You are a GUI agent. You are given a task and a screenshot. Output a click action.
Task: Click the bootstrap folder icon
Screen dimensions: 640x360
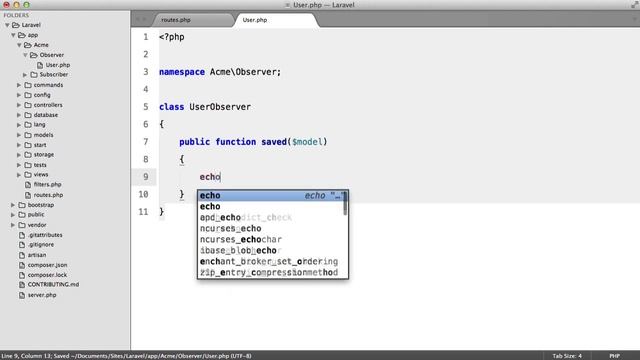[x=22, y=205]
